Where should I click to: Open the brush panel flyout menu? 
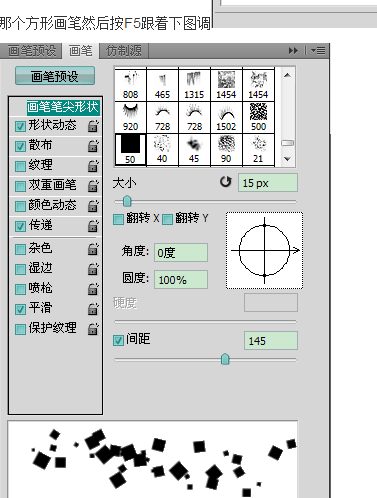coord(318,51)
